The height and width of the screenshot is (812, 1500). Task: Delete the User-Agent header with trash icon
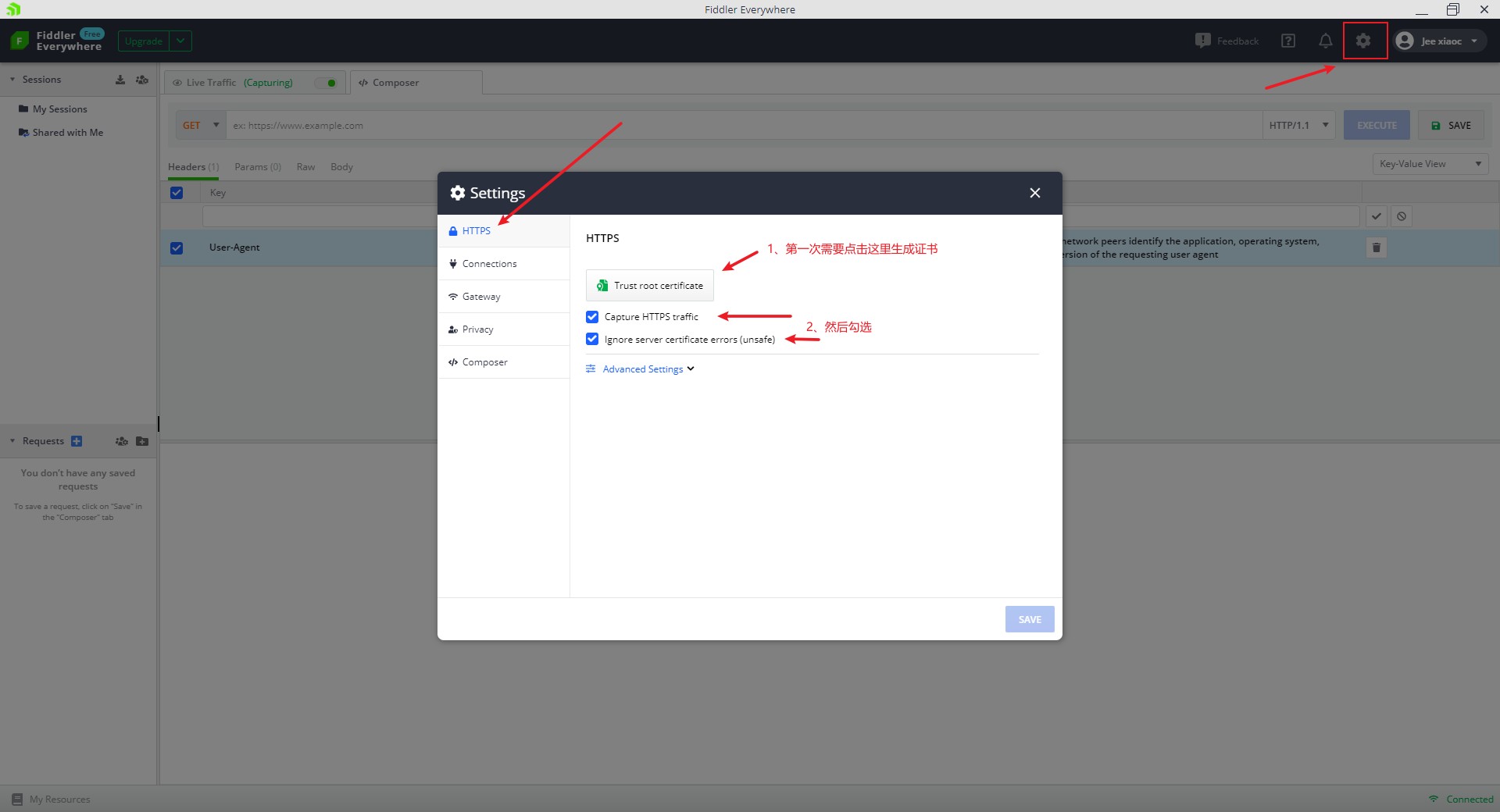pos(1377,248)
